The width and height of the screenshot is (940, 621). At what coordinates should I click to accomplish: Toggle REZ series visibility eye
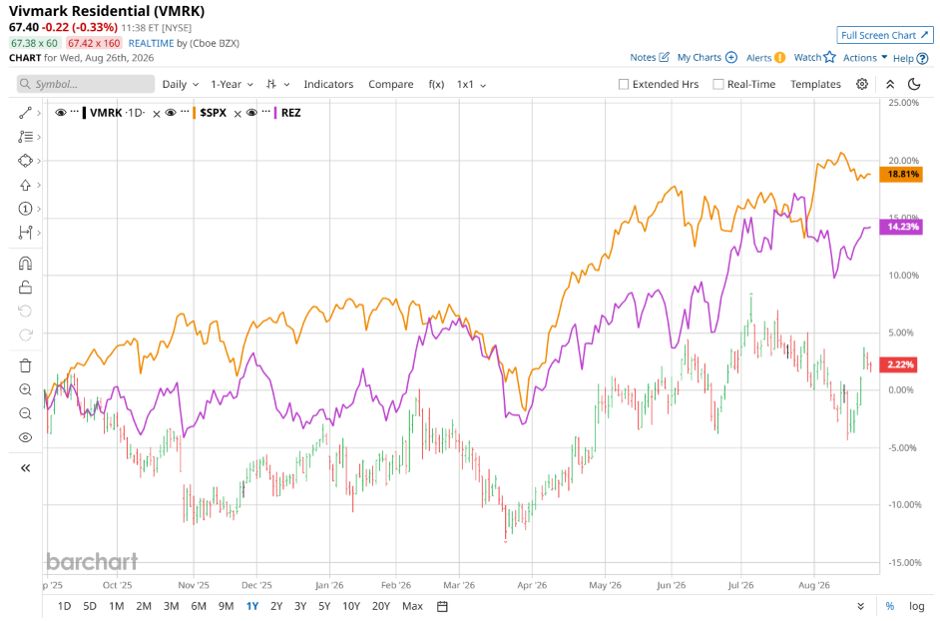[252, 113]
